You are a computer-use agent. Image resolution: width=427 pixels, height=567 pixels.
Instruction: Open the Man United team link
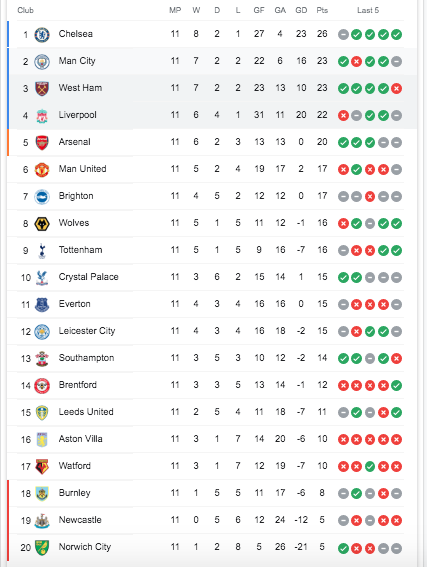coord(82,169)
